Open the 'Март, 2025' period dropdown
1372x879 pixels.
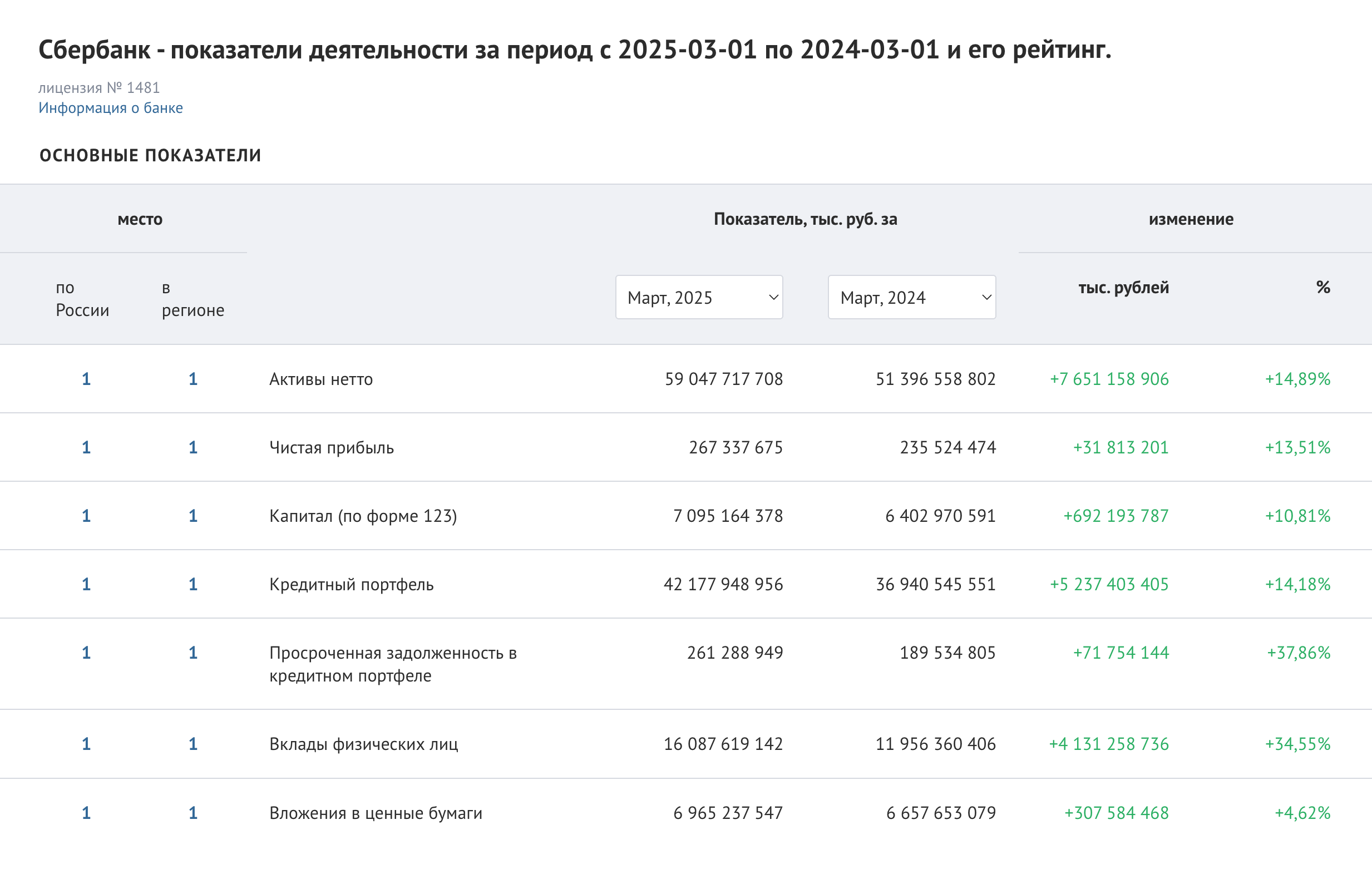pos(699,298)
